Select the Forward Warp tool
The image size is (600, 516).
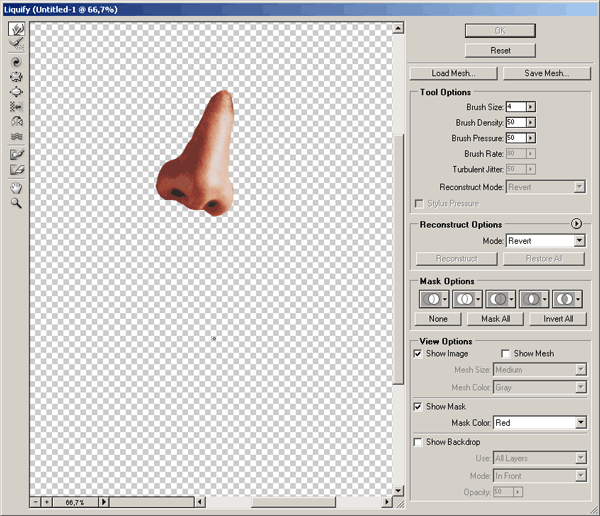[16, 29]
